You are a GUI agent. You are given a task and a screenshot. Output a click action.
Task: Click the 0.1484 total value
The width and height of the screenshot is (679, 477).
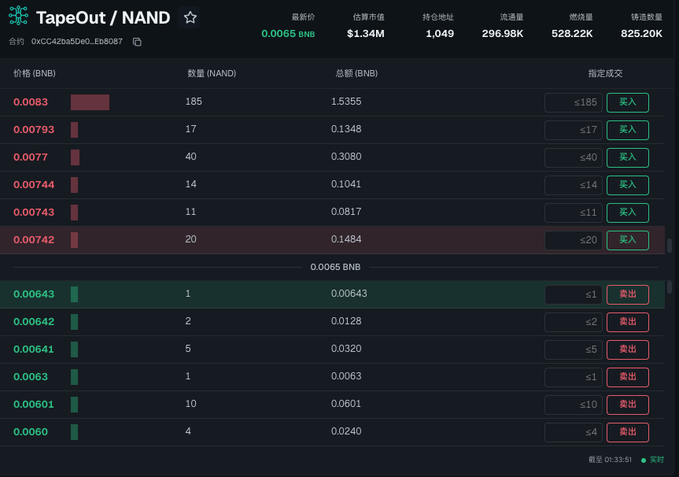[346, 239]
